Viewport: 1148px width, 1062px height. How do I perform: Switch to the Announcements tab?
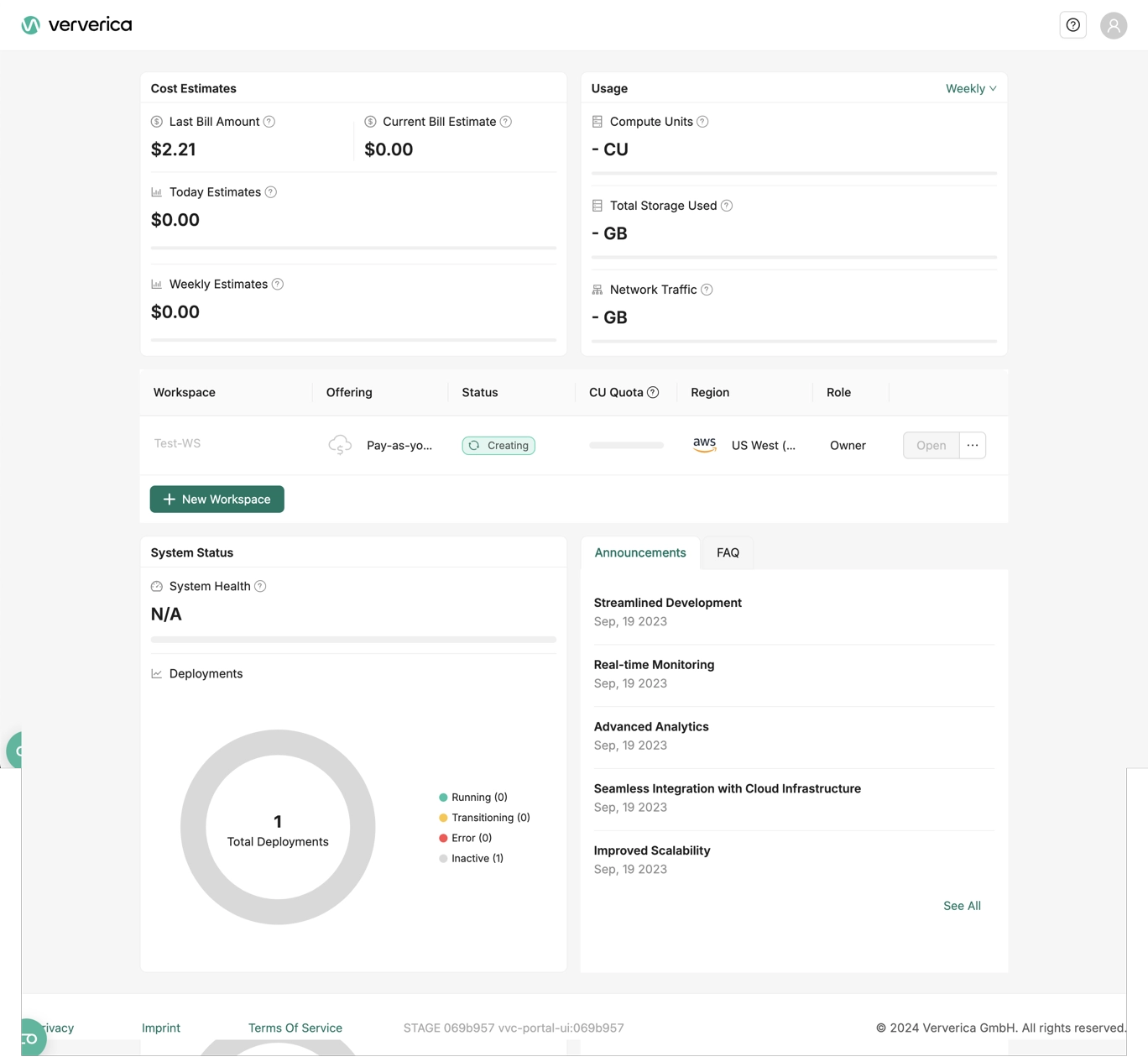640,552
